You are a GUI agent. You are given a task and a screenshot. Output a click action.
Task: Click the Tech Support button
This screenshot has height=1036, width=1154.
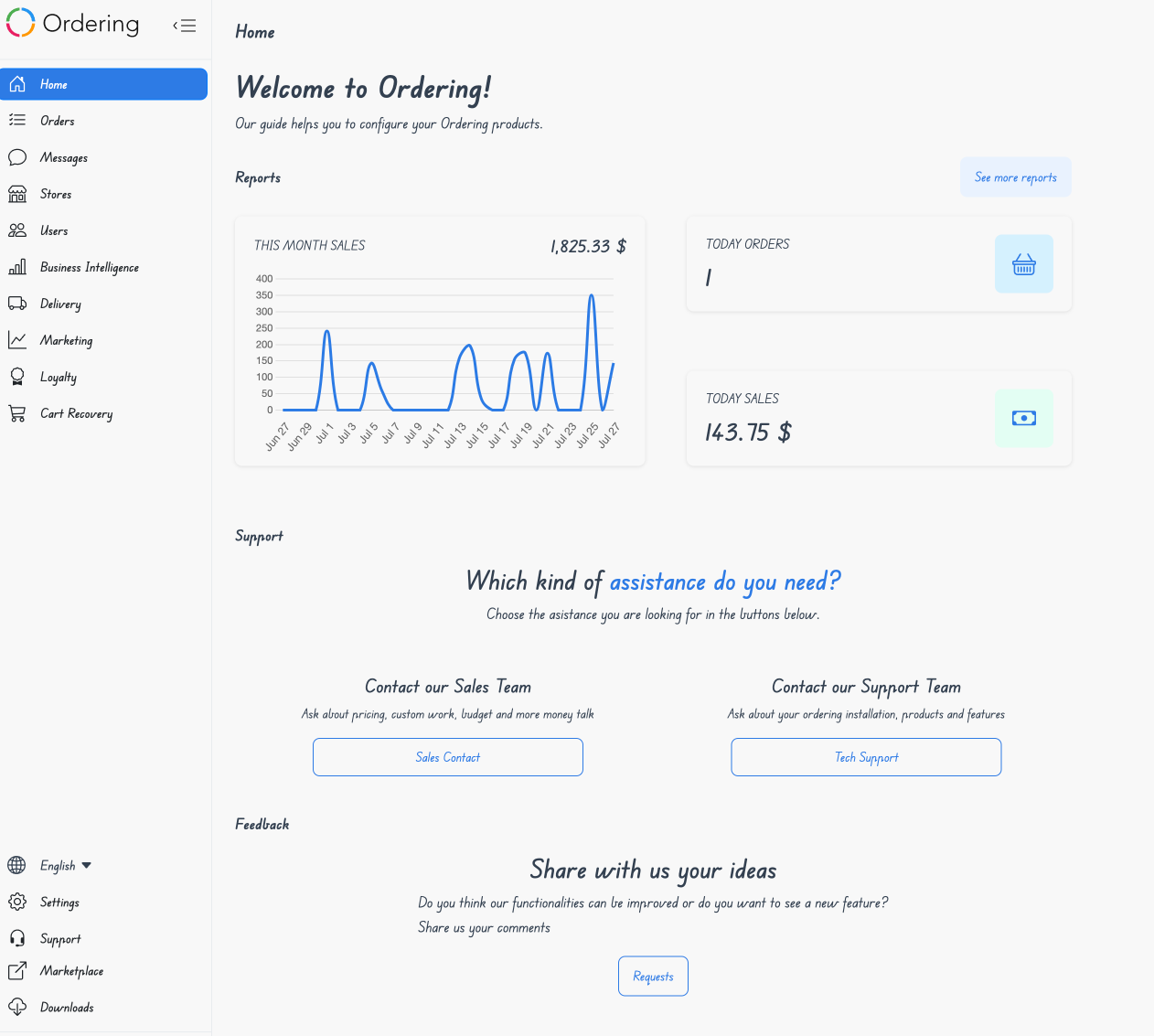click(866, 757)
